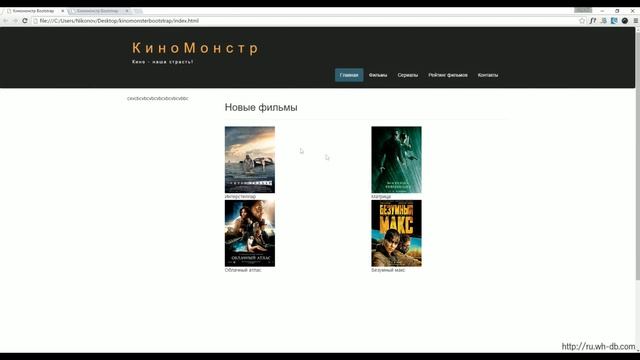Click the Интерстеллар movie poster

[250, 160]
